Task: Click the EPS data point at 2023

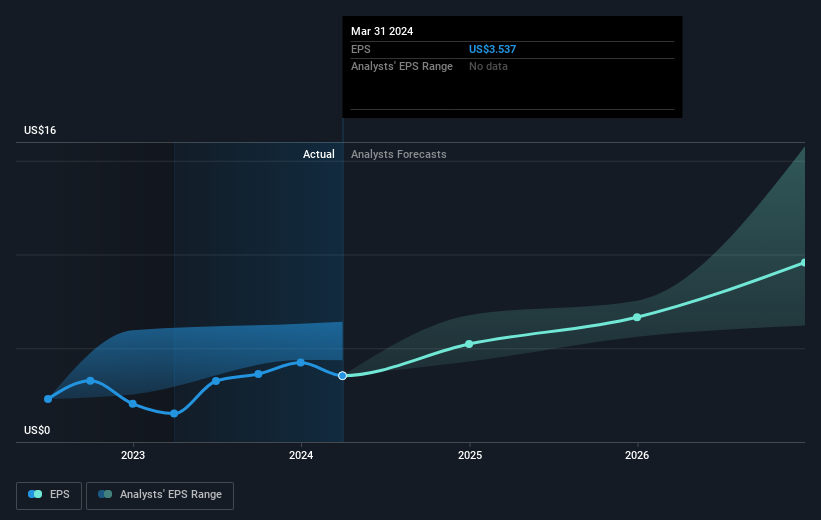Action: (x=132, y=404)
